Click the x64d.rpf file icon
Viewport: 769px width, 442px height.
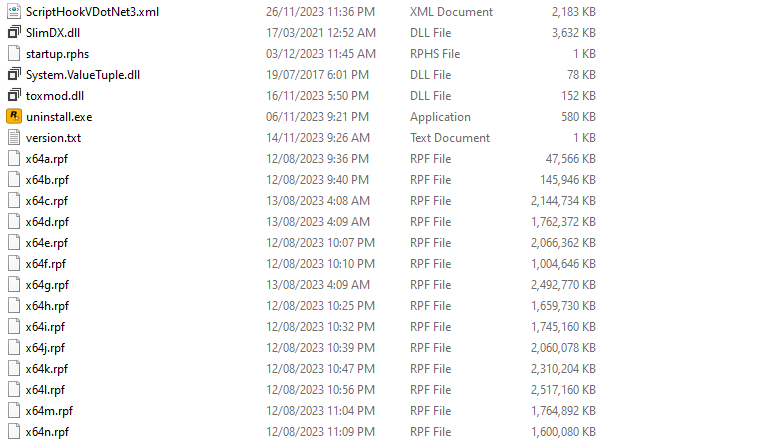(14, 222)
